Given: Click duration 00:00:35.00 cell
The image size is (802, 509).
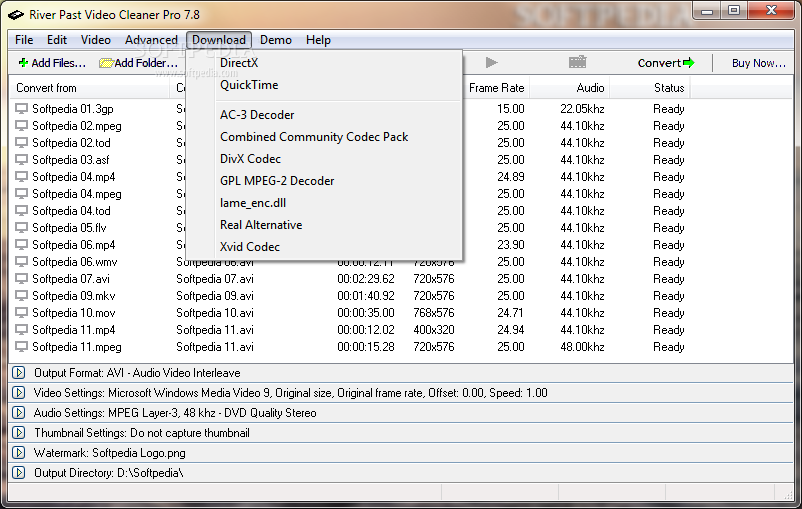Looking at the screenshot, I should 366,313.
